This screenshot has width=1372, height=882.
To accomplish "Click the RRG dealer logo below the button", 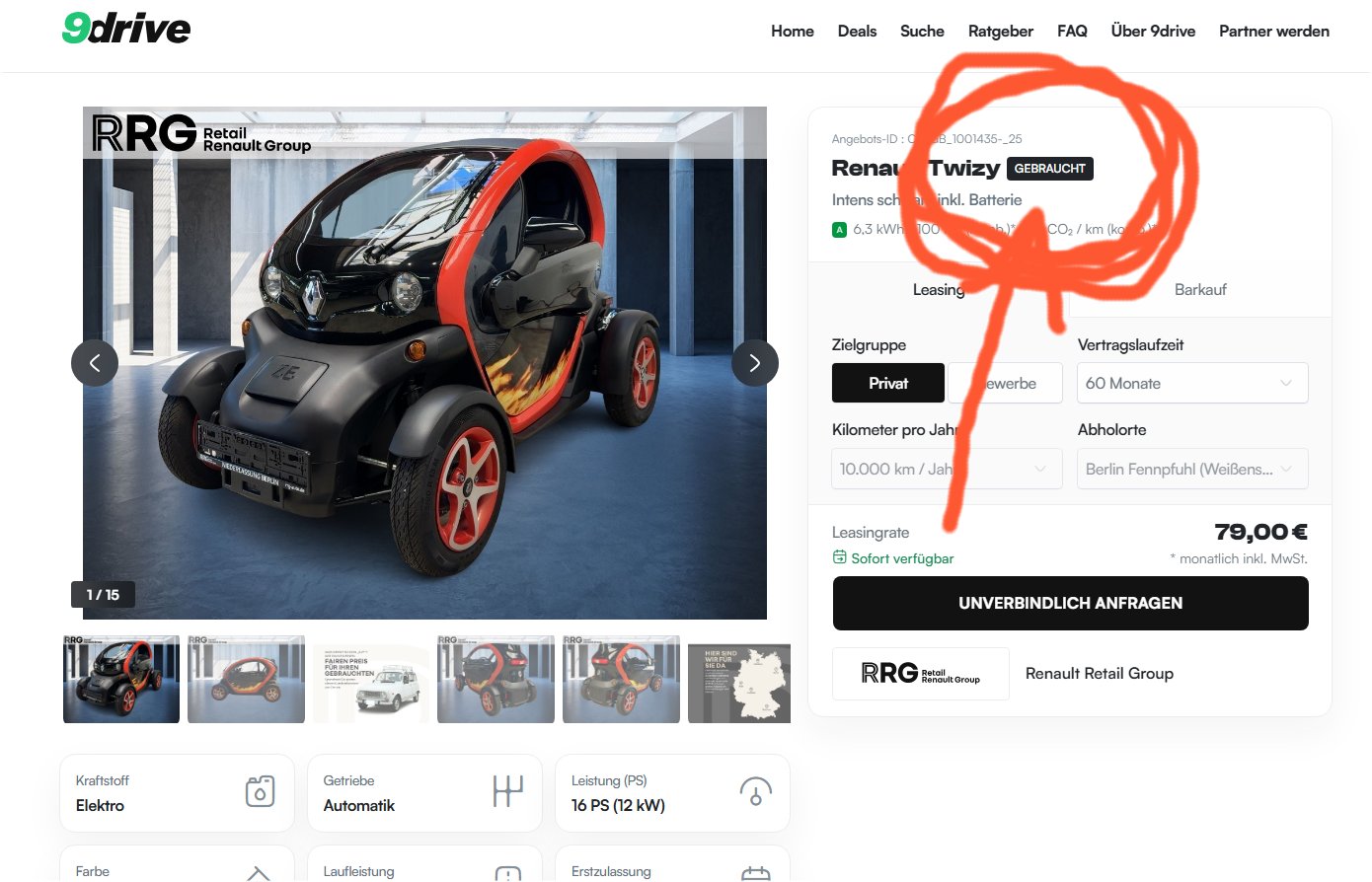I will [x=921, y=674].
